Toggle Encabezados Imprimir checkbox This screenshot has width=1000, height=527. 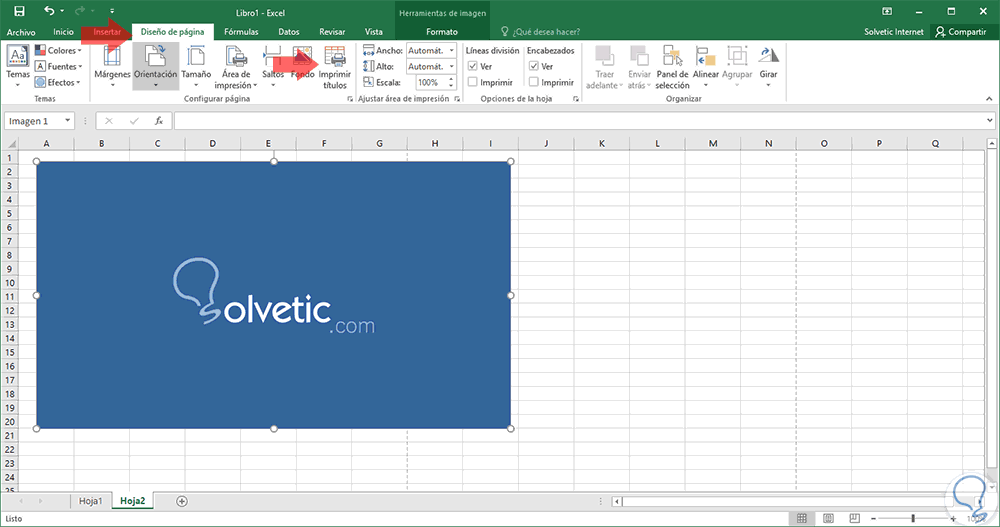534,82
